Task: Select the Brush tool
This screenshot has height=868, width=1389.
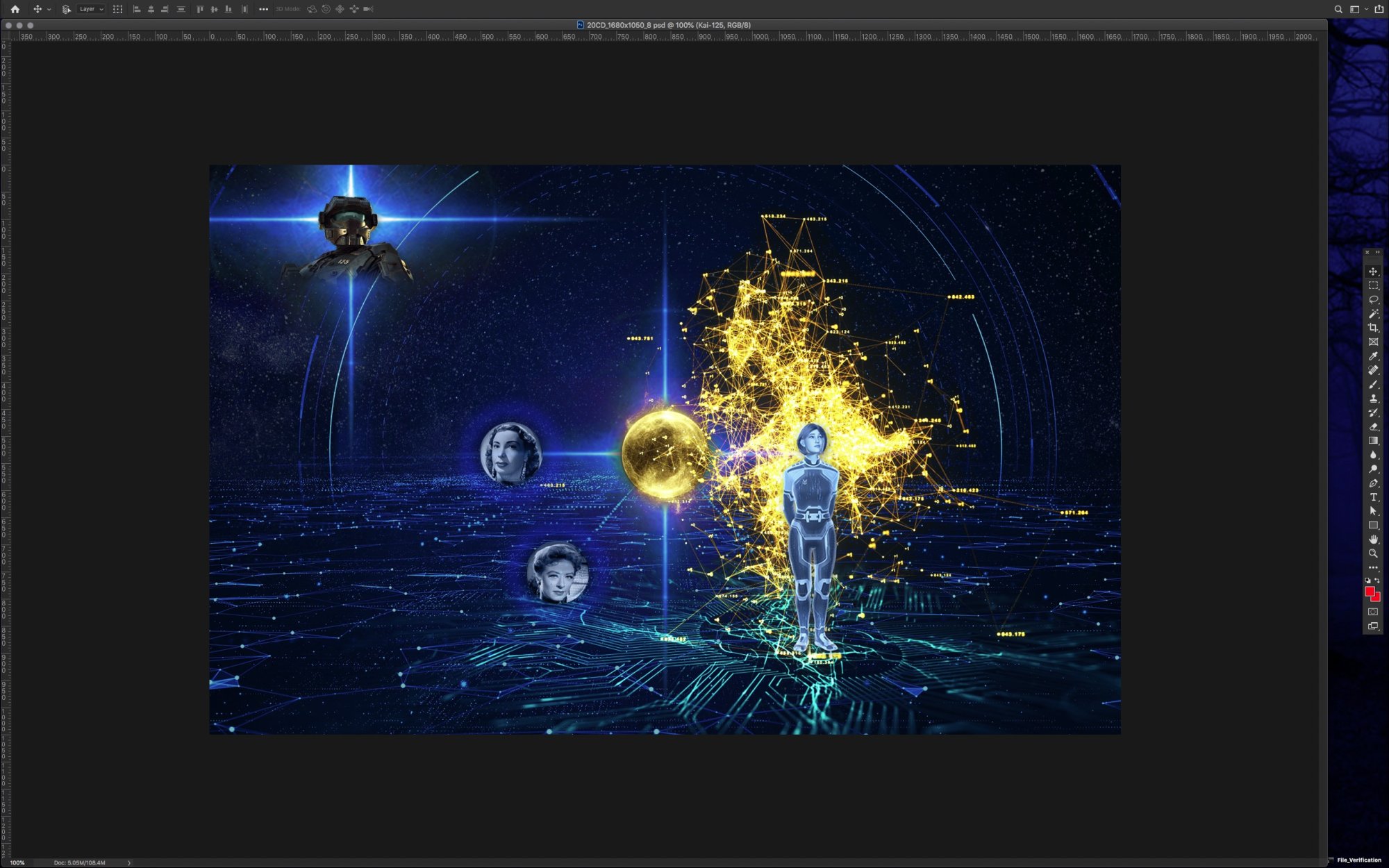Action: tap(1373, 384)
